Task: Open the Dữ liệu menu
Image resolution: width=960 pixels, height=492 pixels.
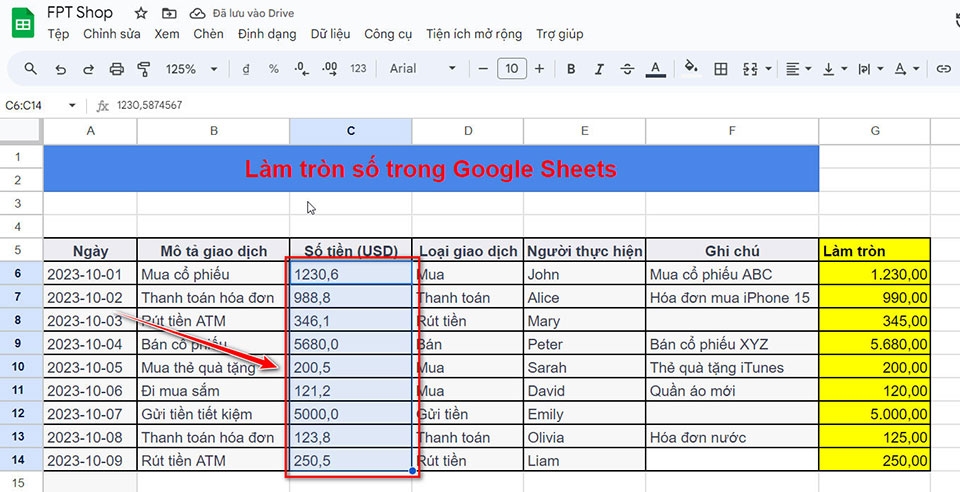Action: point(331,34)
